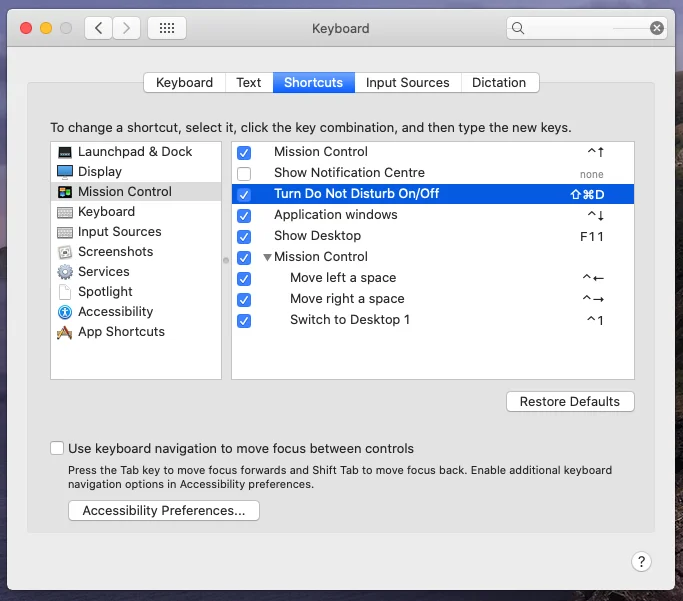Go back with the left chevron button
This screenshot has height=601, width=683.
(x=98, y=28)
